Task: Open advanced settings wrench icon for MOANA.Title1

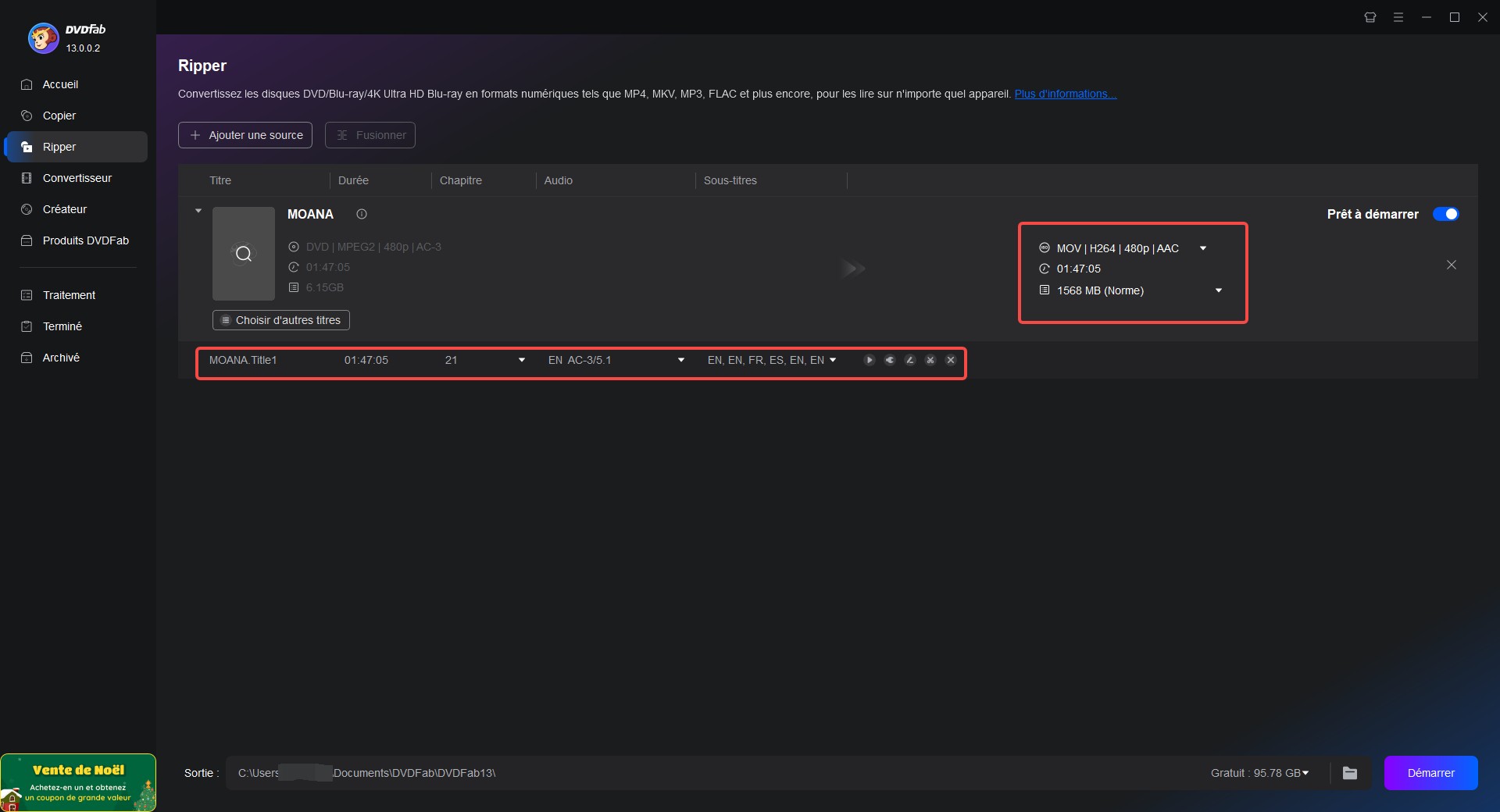Action: 890,360
